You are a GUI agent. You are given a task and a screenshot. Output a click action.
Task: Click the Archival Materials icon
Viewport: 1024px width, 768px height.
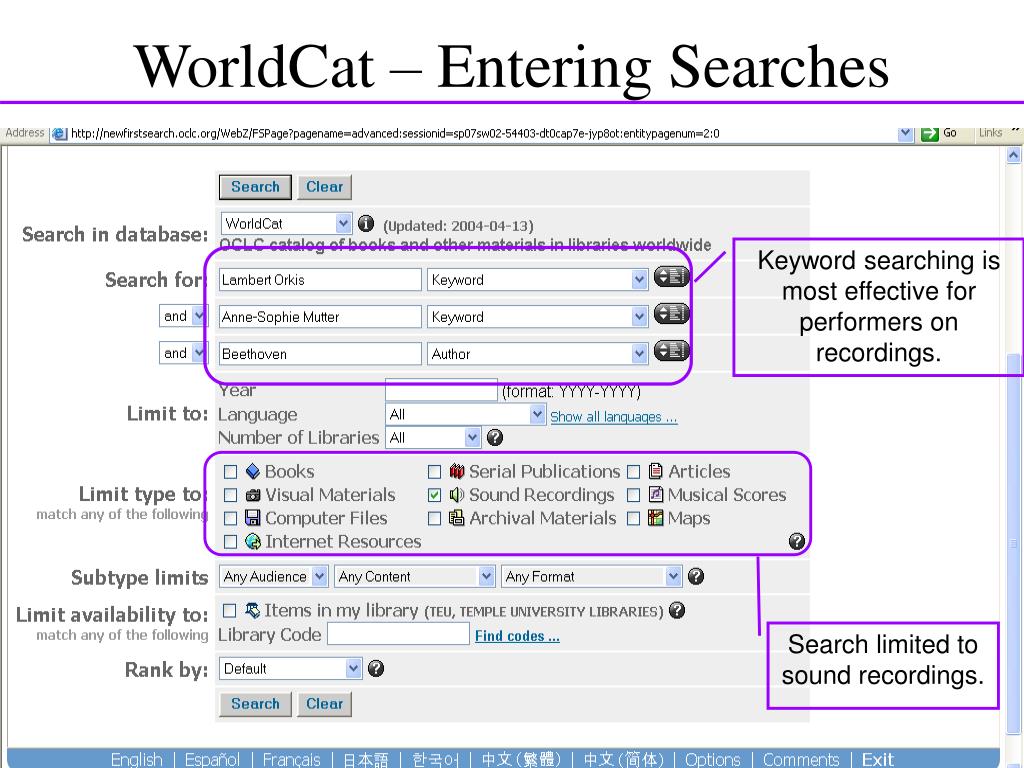coord(456,518)
